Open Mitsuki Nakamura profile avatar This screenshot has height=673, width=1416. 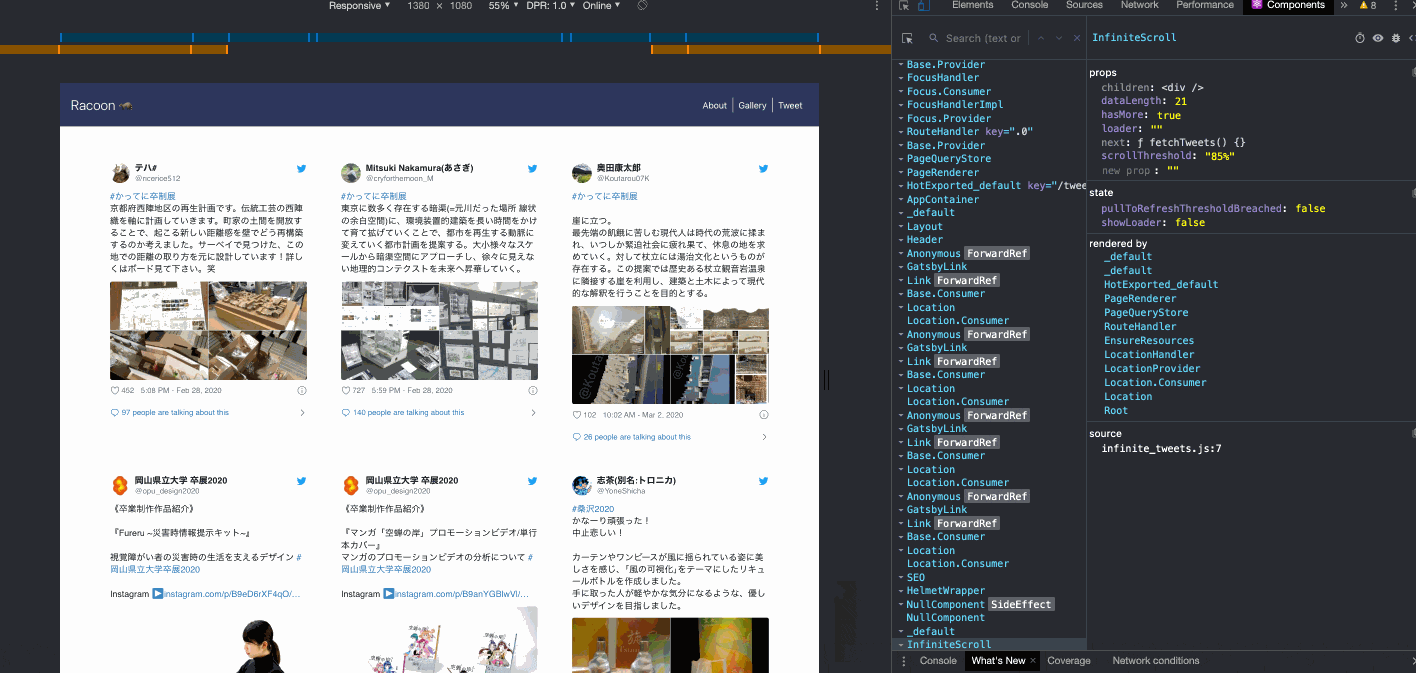[351, 172]
